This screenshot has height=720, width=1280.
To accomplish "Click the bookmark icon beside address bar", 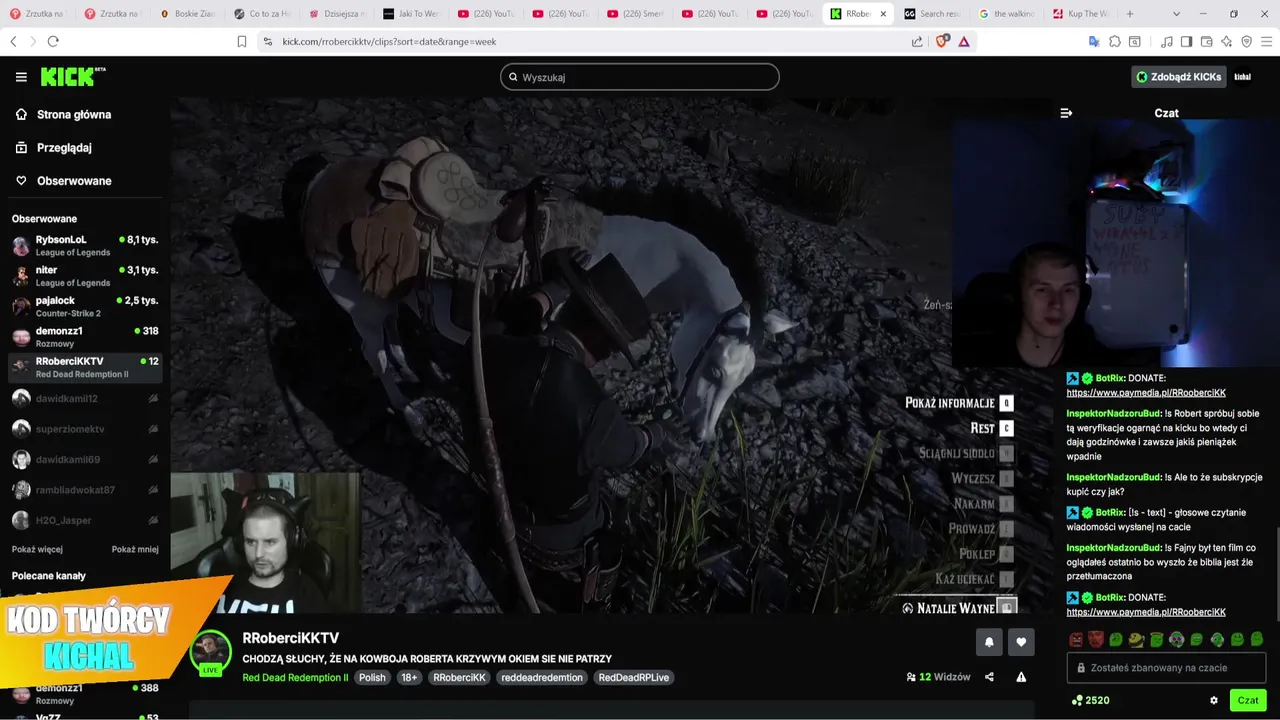I will pos(241,41).
